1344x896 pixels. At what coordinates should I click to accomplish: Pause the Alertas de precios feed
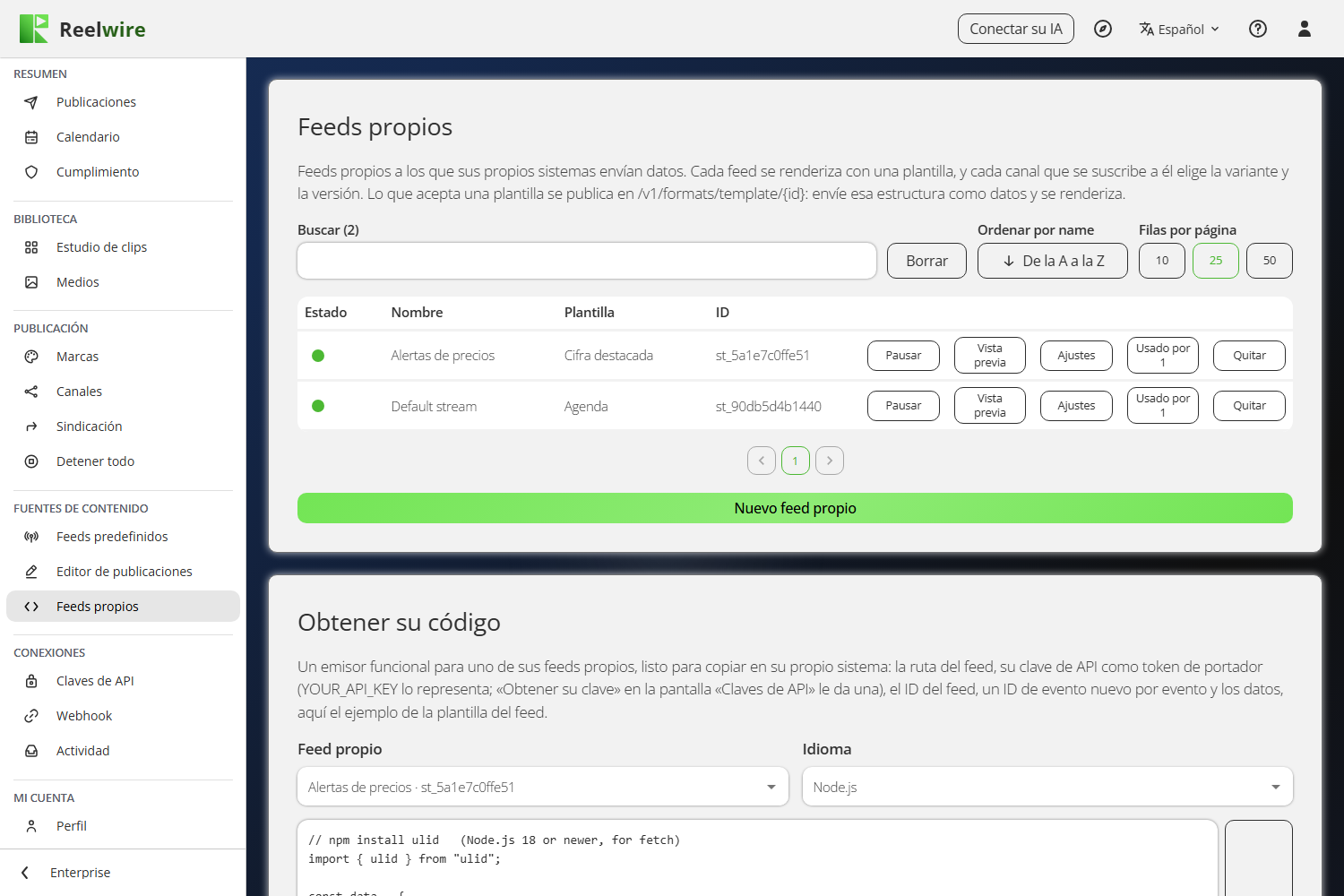click(x=903, y=356)
